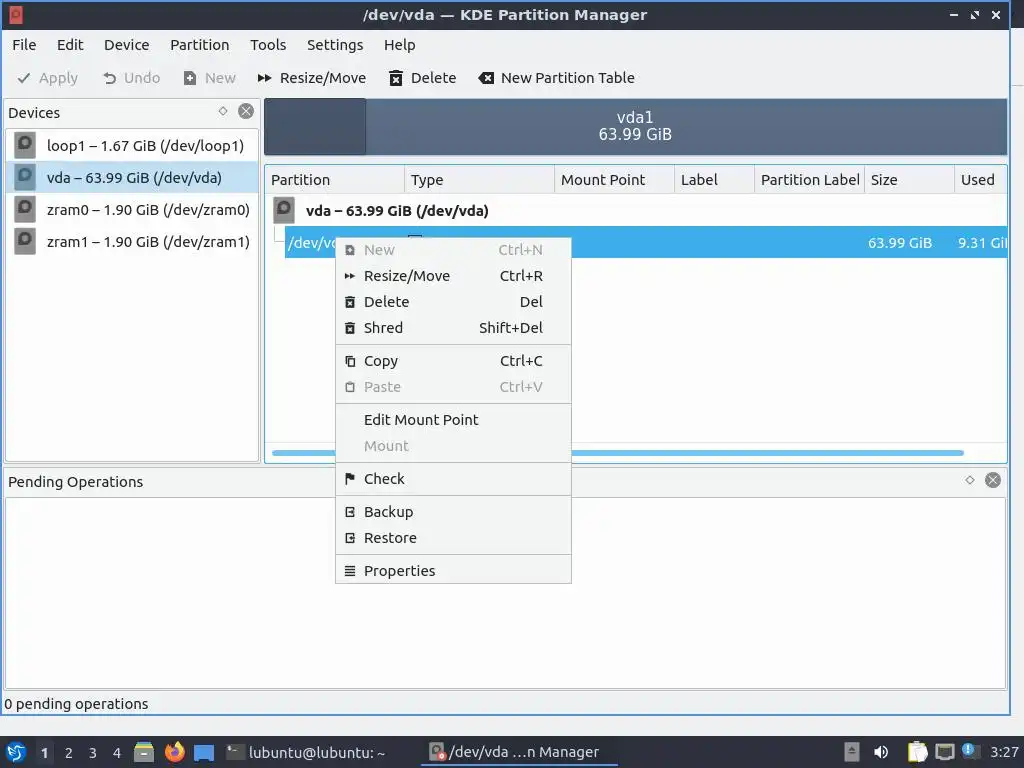Click the Undo toolbar button
Image resolution: width=1024 pixels, height=768 pixels.
131,78
